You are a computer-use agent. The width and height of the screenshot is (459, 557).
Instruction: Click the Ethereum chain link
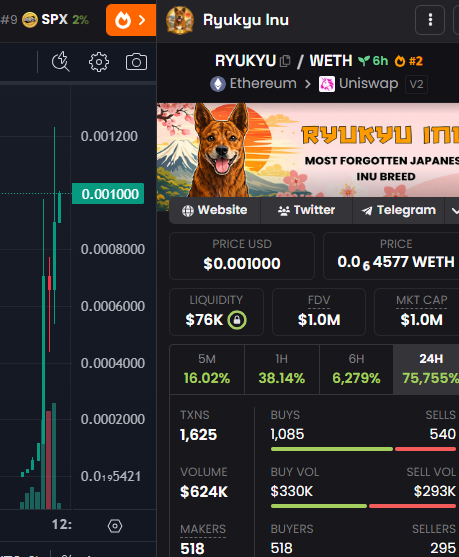click(x=253, y=84)
